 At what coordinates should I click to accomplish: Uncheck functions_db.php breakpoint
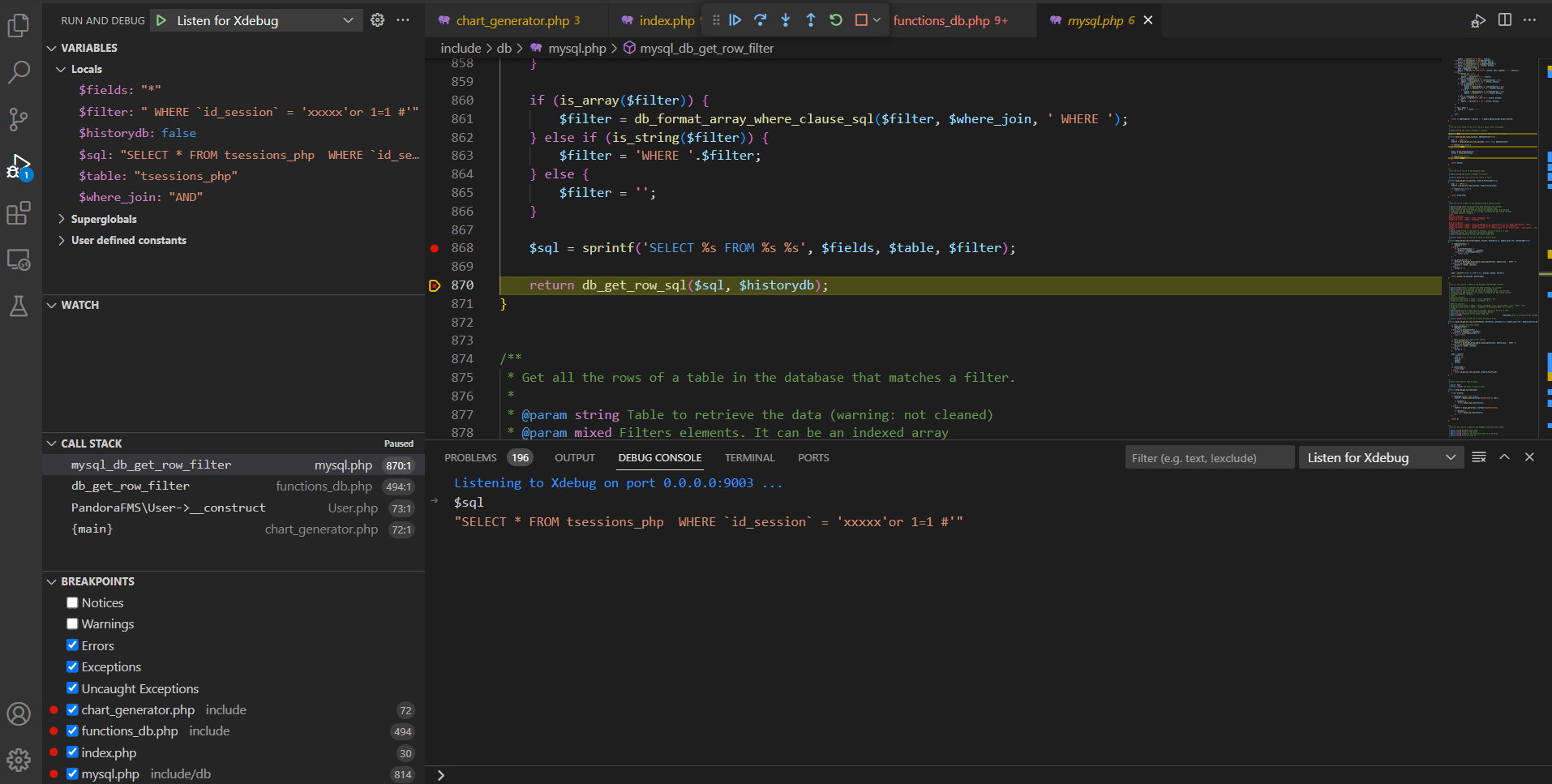point(72,730)
